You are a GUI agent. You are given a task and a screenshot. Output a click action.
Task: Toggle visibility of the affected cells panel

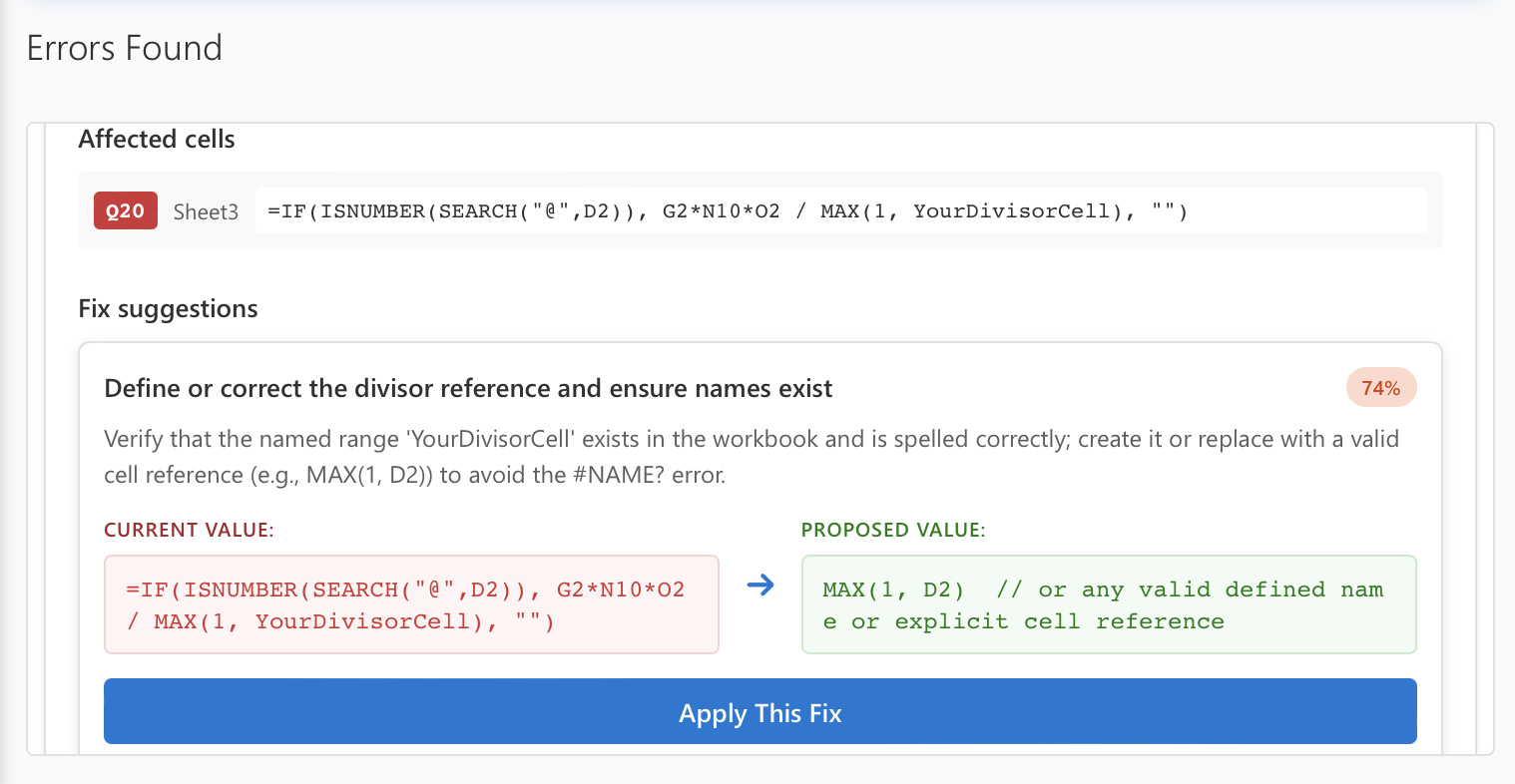pyautogui.click(x=156, y=140)
